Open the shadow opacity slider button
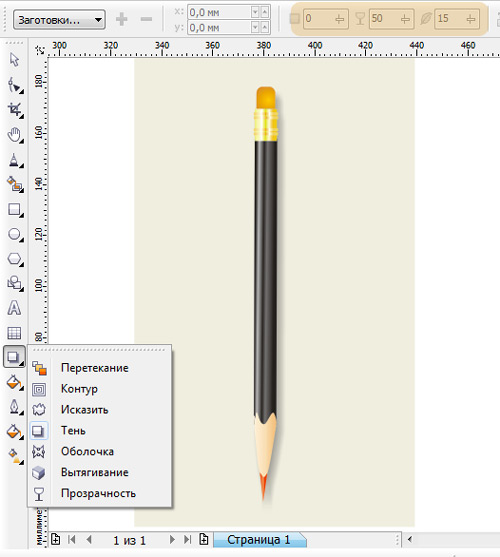This screenshot has height=557, width=500. [406, 19]
